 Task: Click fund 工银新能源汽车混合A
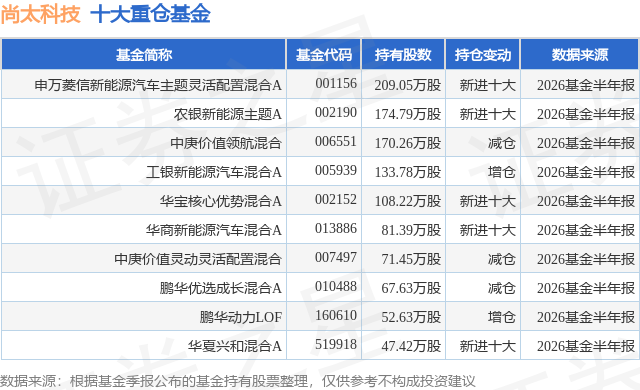(x=214, y=172)
